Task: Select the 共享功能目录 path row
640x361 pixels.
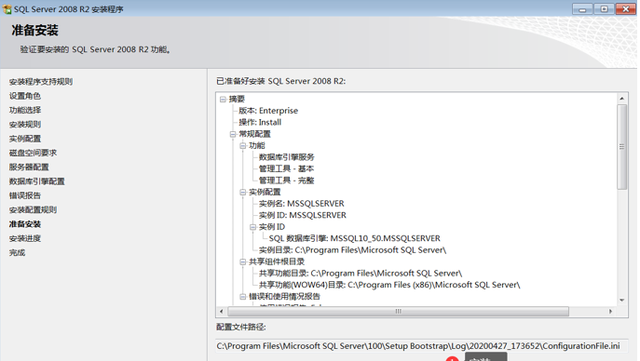Action: pos(360,273)
